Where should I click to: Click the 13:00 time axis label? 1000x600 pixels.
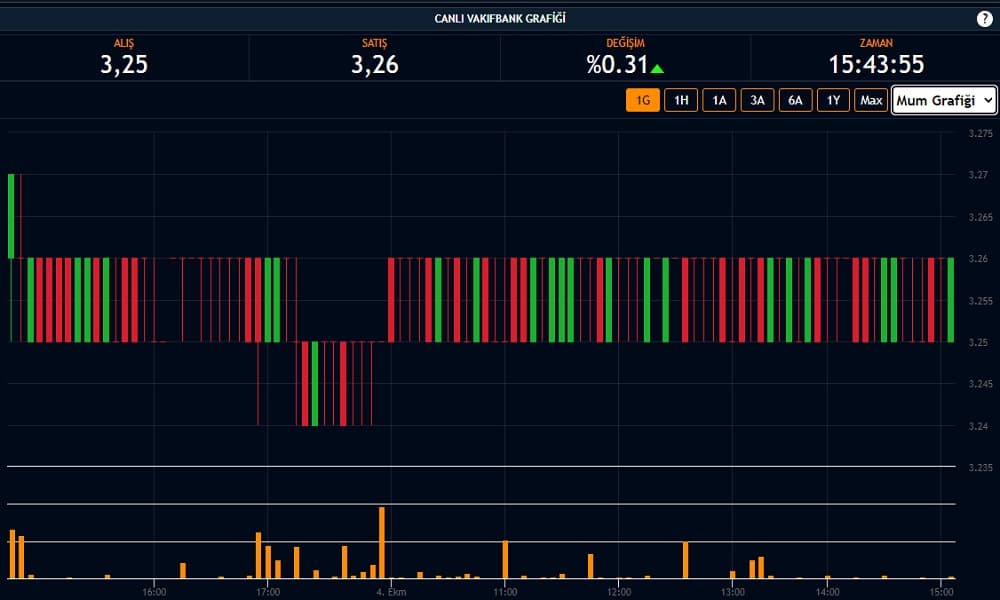click(732, 592)
